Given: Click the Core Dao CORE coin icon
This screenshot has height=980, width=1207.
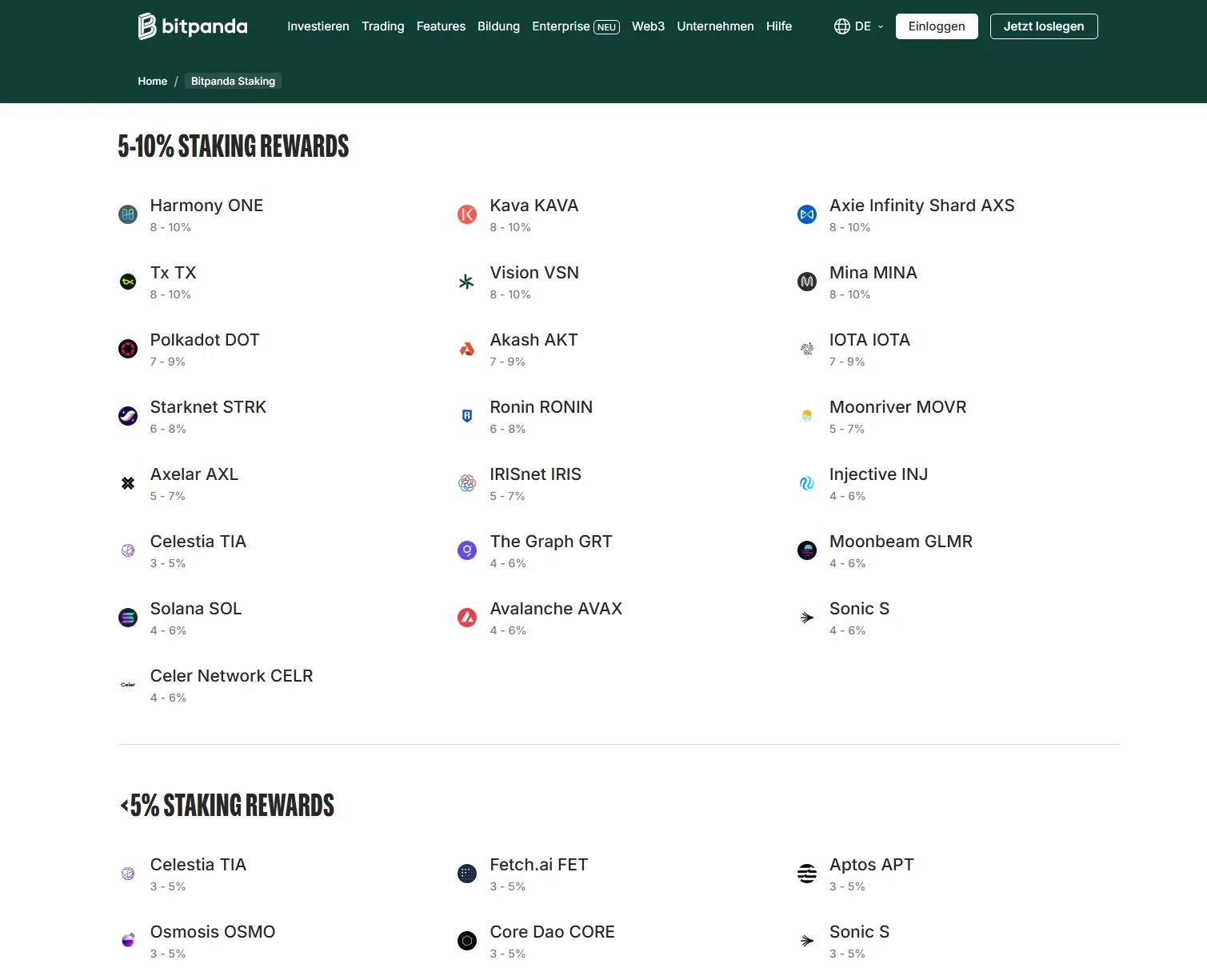Looking at the screenshot, I should [467, 941].
